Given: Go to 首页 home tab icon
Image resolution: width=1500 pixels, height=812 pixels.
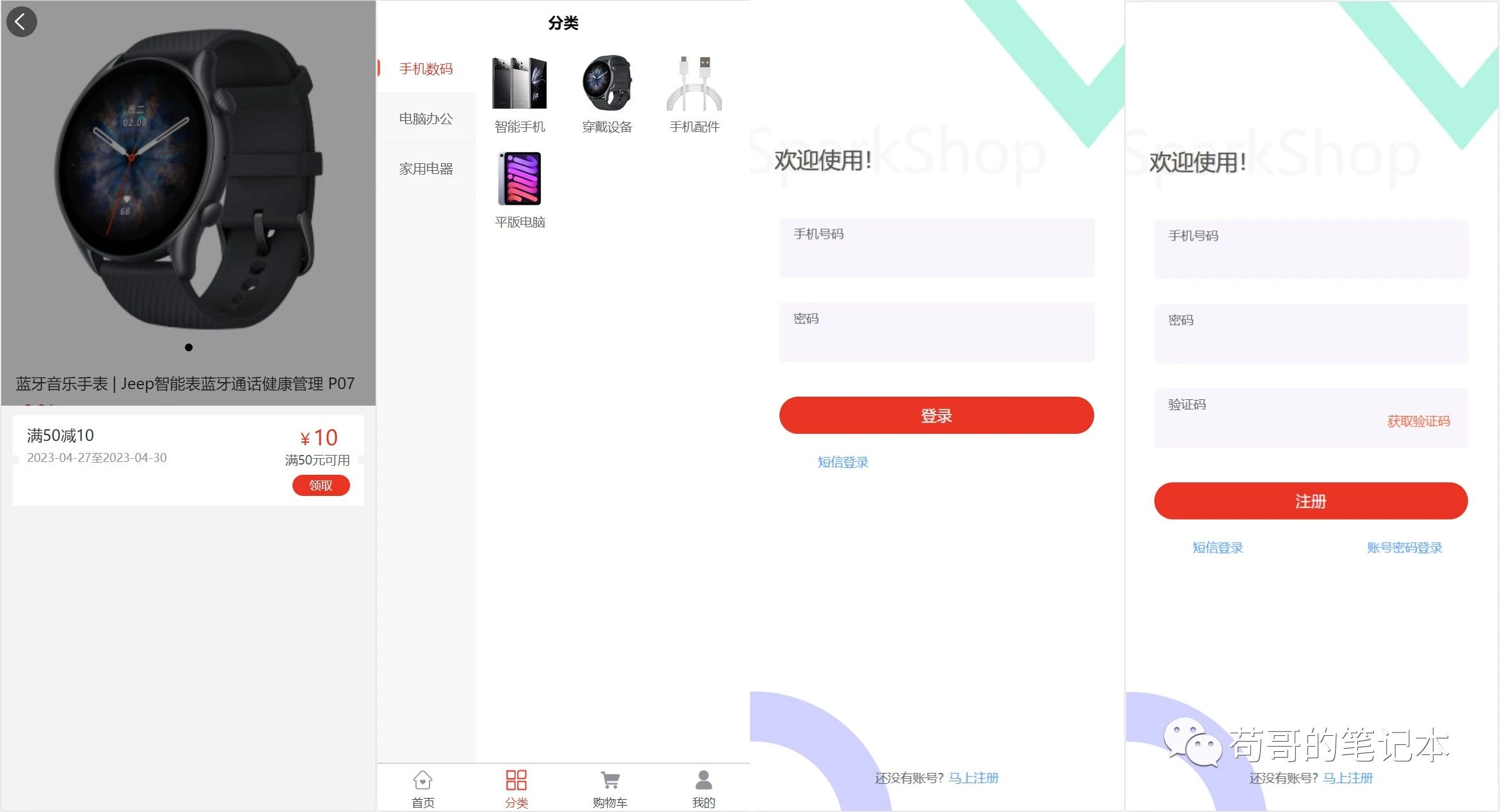Looking at the screenshot, I should [423, 780].
